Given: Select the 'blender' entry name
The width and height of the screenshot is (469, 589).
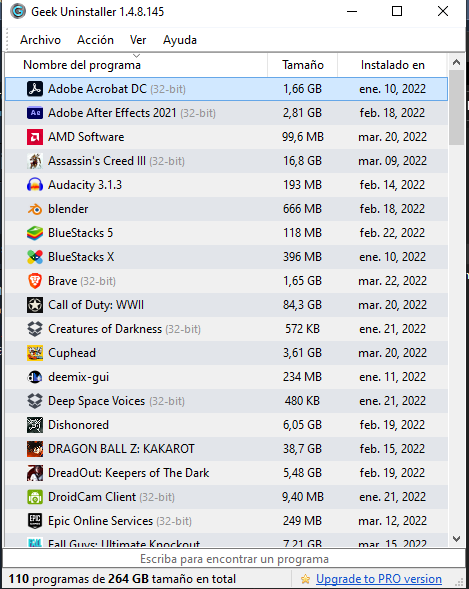Looking at the screenshot, I should click(68, 209).
